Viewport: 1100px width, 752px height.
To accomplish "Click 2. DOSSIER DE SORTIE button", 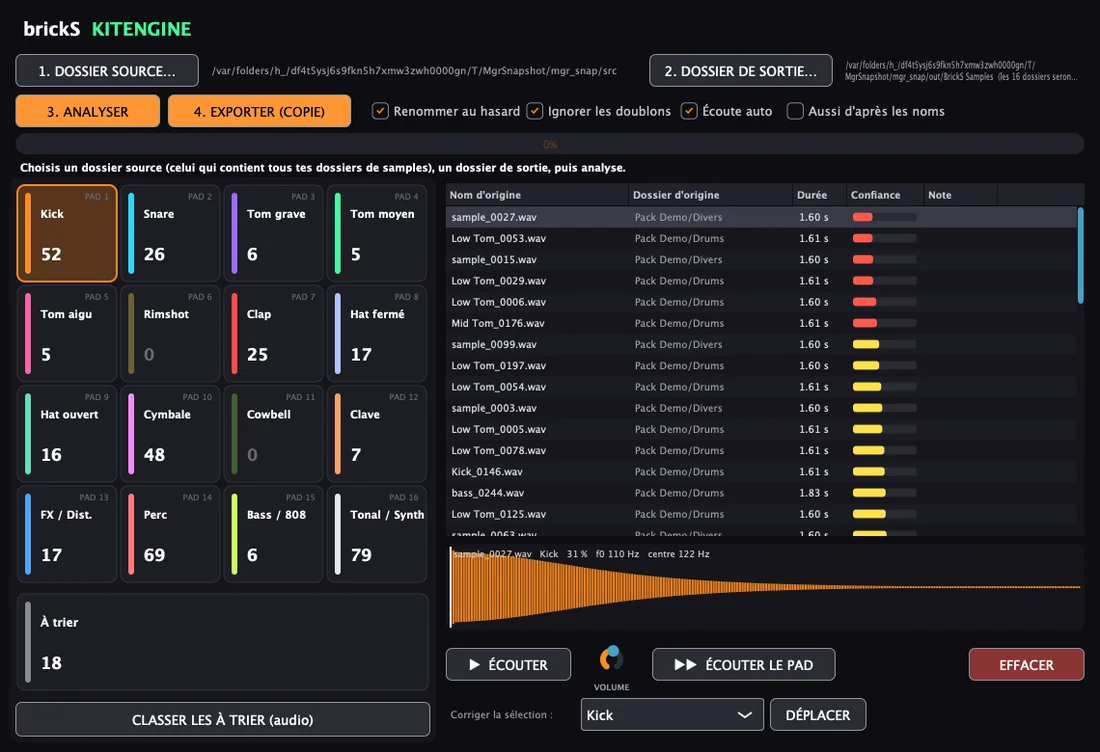I will tap(741, 71).
